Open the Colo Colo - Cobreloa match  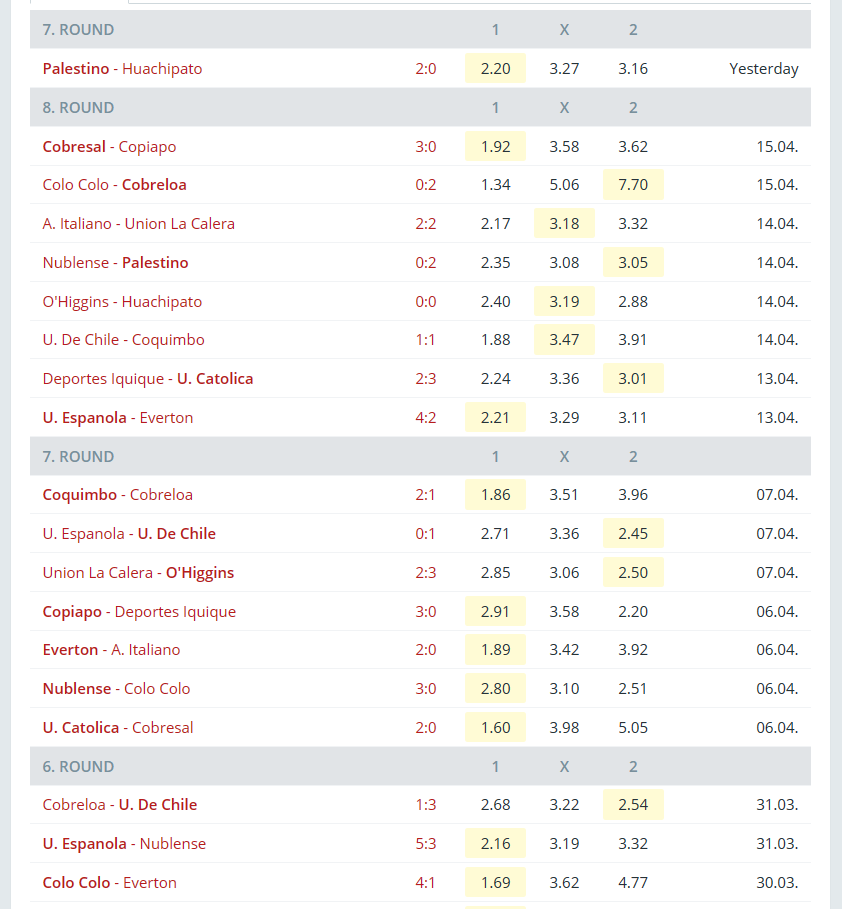coord(114,185)
